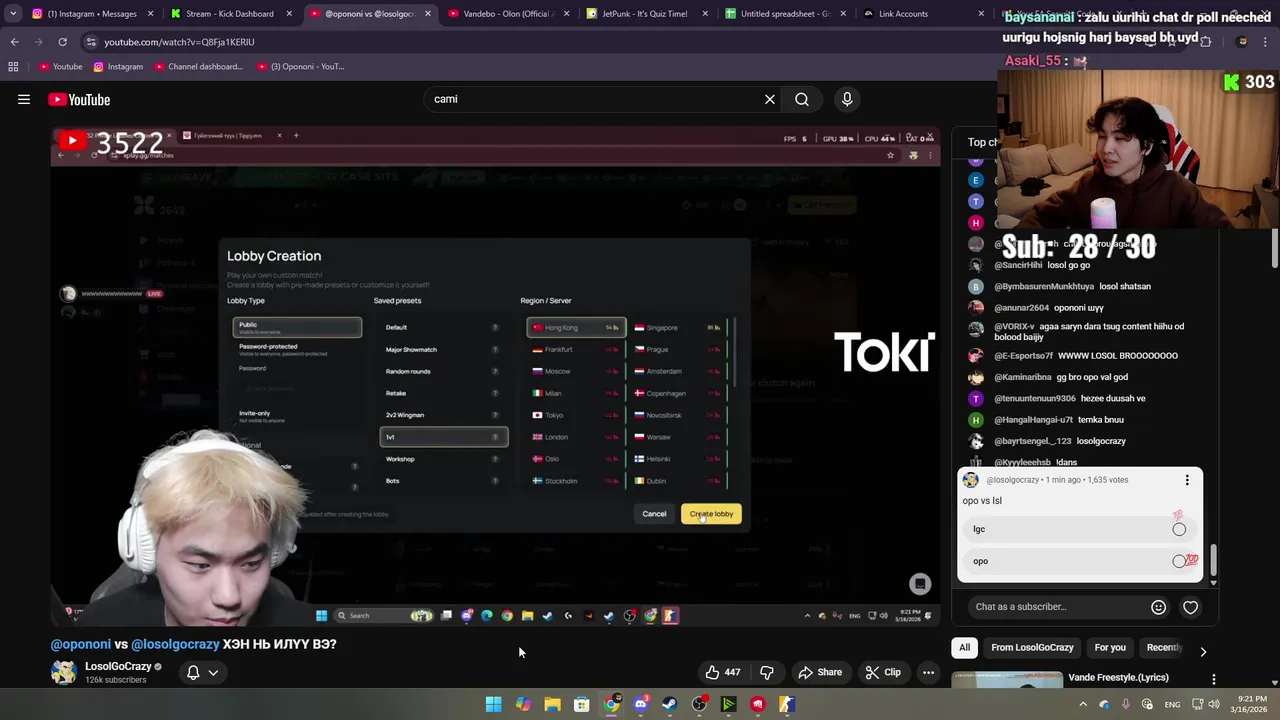Vote for 'opo' in the poll
This screenshot has height=720, width=1280.
[1080, 561]
